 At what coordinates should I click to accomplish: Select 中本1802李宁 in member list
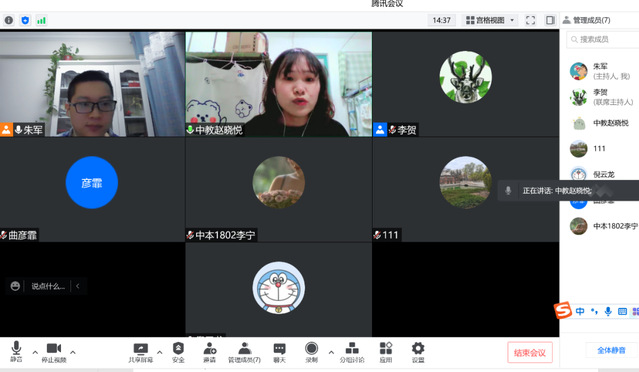[603, 226]
